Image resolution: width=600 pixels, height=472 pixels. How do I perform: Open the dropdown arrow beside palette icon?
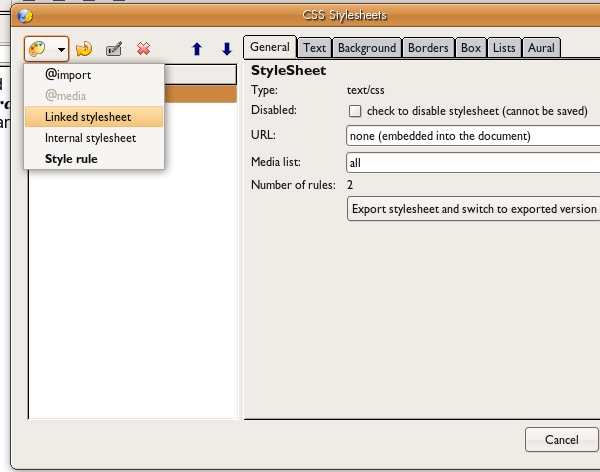pyautogui.click(x=61, y=49)
